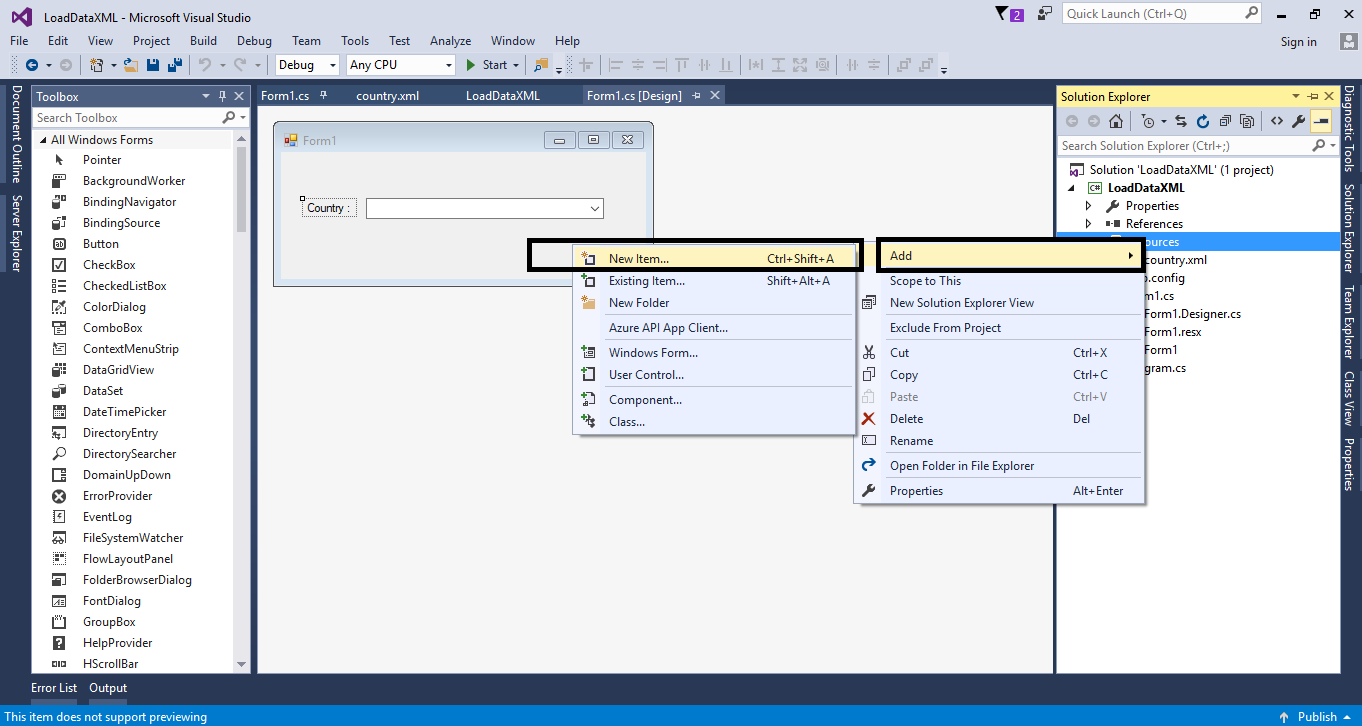Screen dimensions: 1362x726
Task: Choose Existing Item... from the Add submenu
Action: point(714,281)
